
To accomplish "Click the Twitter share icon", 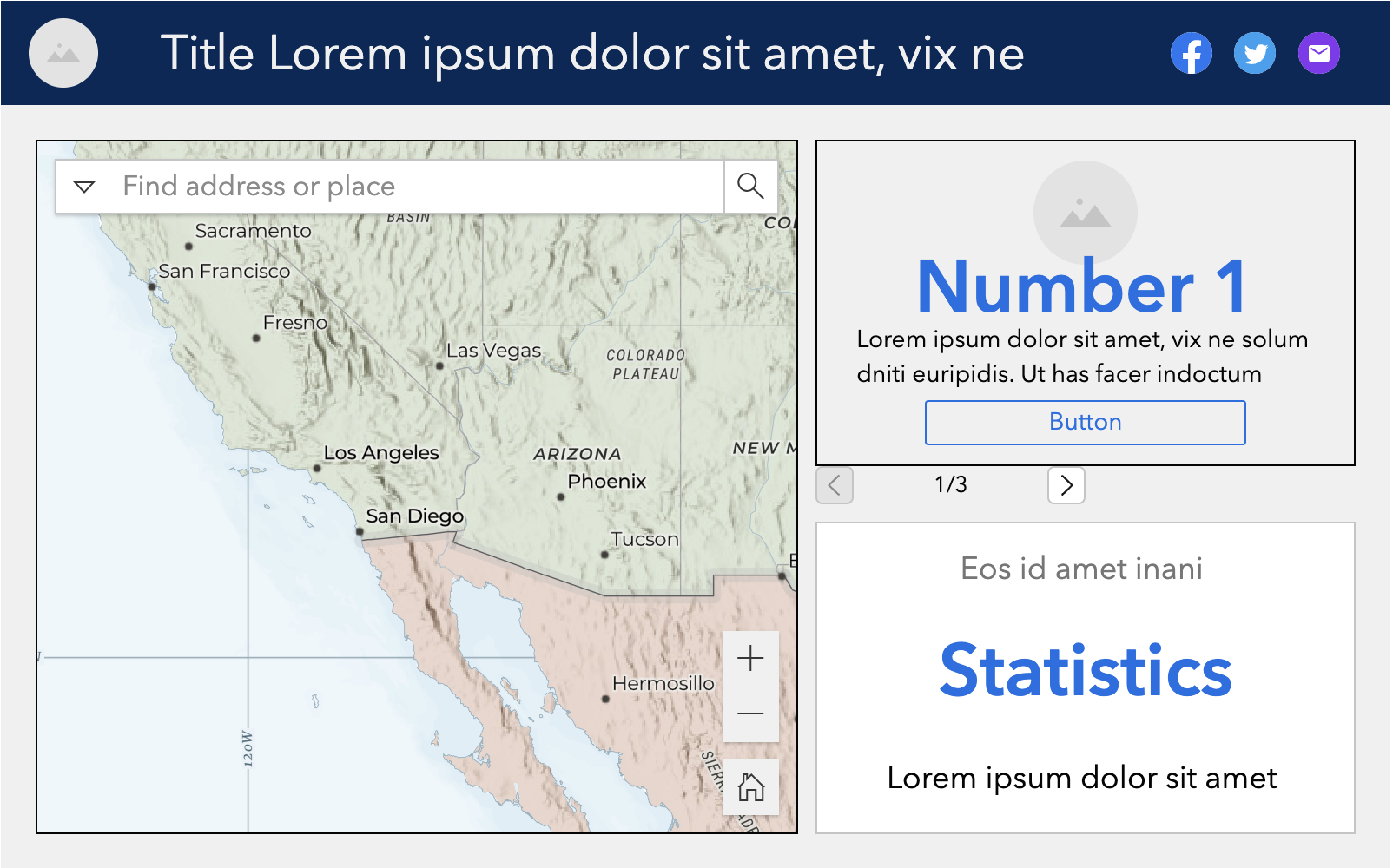I will pos(1254,54).
